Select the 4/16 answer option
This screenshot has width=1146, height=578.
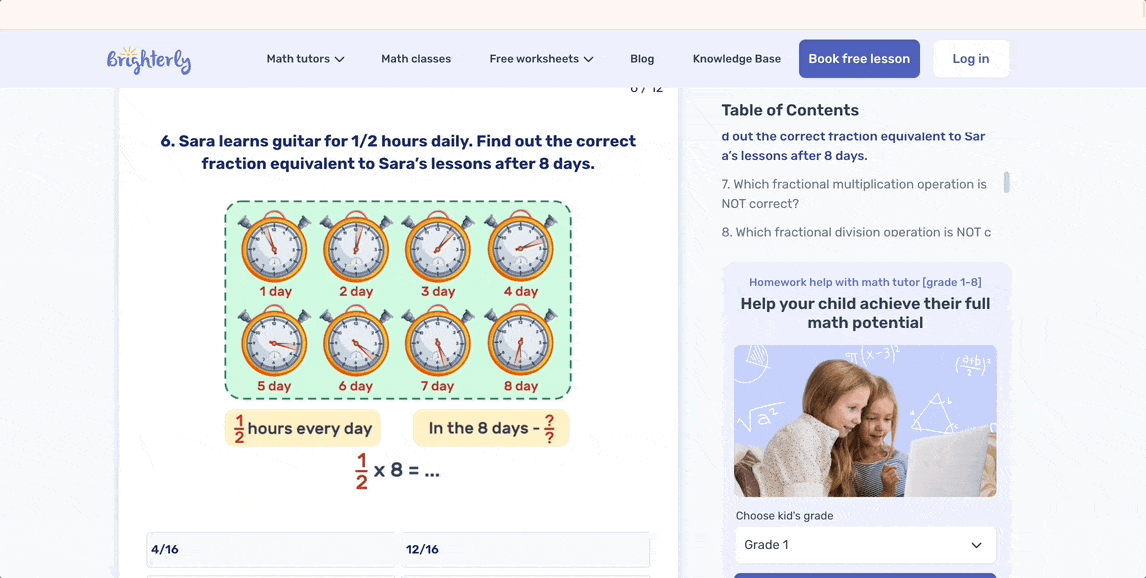click(271, 549)
